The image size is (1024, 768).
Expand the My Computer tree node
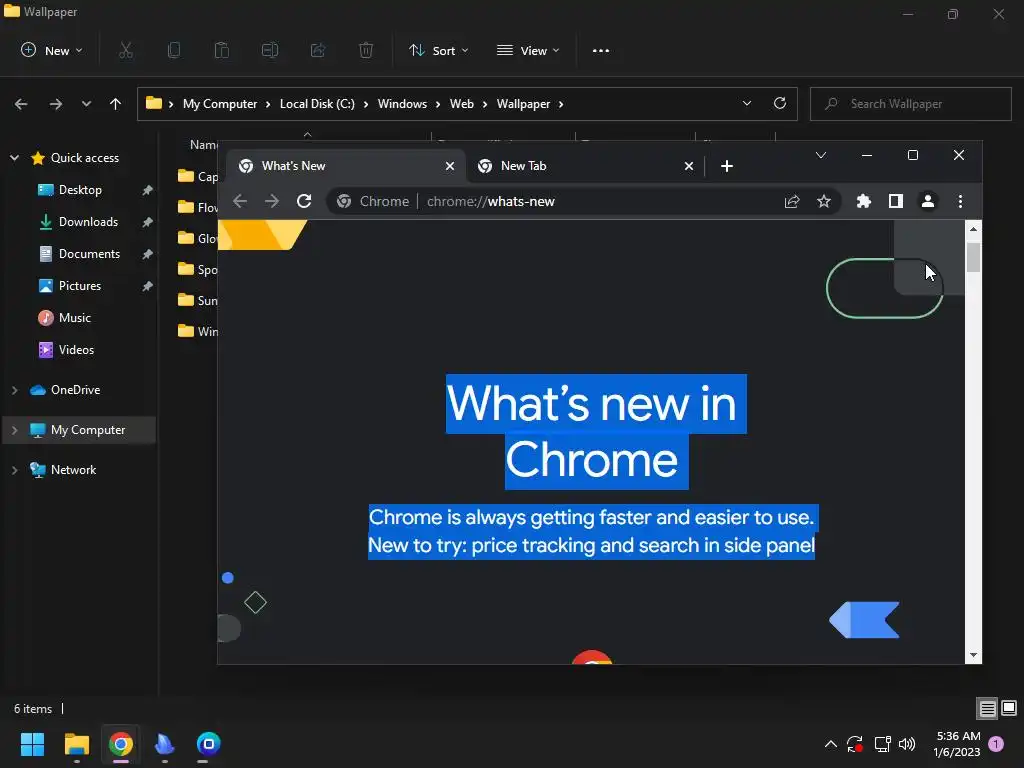[x=14, y=430]
